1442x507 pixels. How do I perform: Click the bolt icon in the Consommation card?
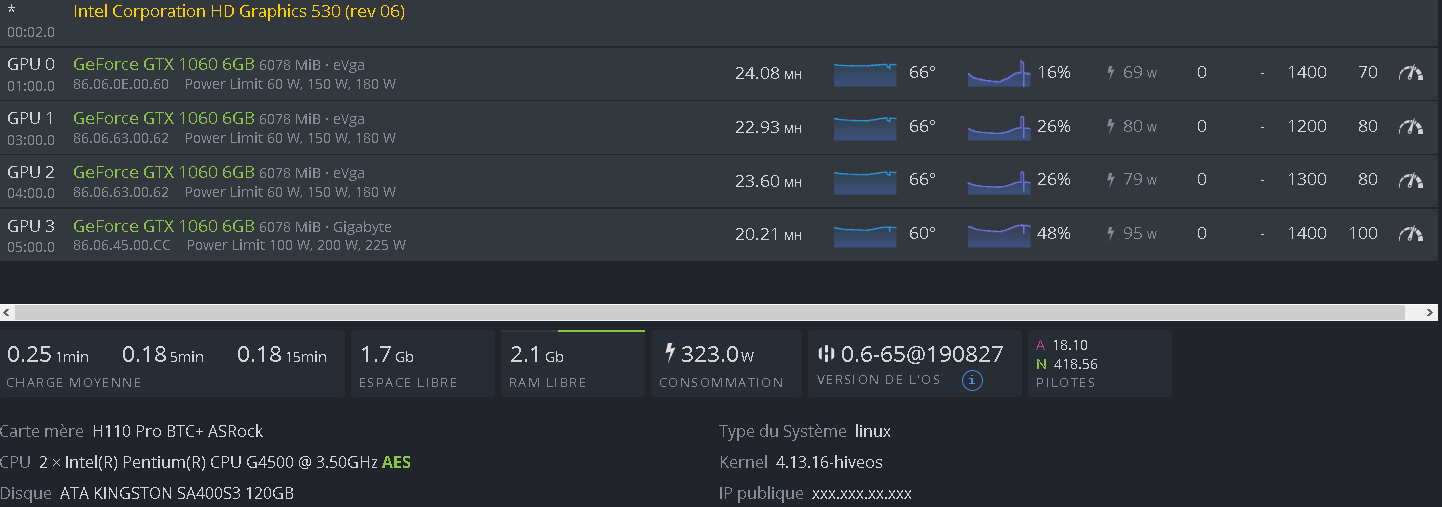(x=669, y=353)
